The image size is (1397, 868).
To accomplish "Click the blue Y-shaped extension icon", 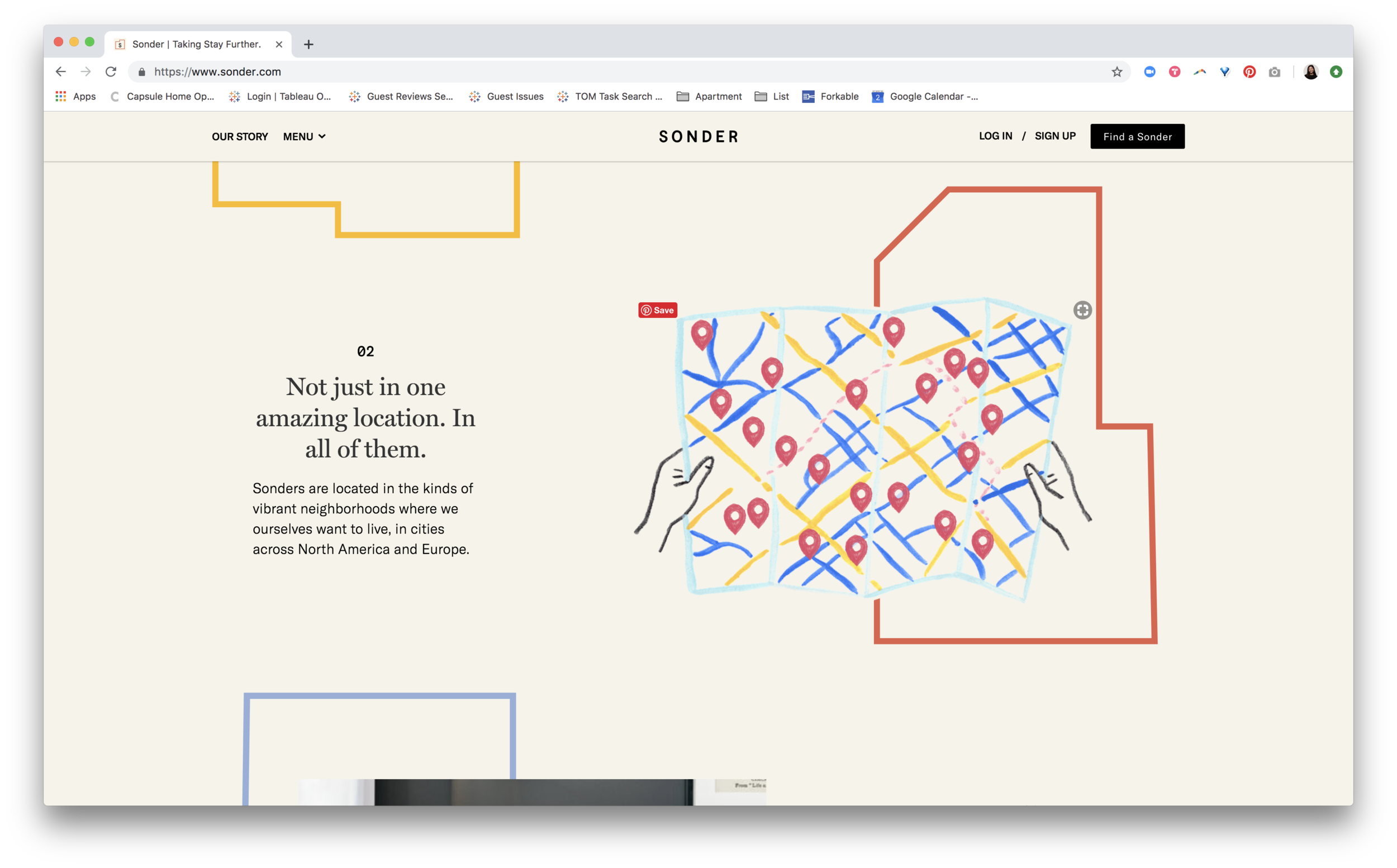I will click(1225, 71).
